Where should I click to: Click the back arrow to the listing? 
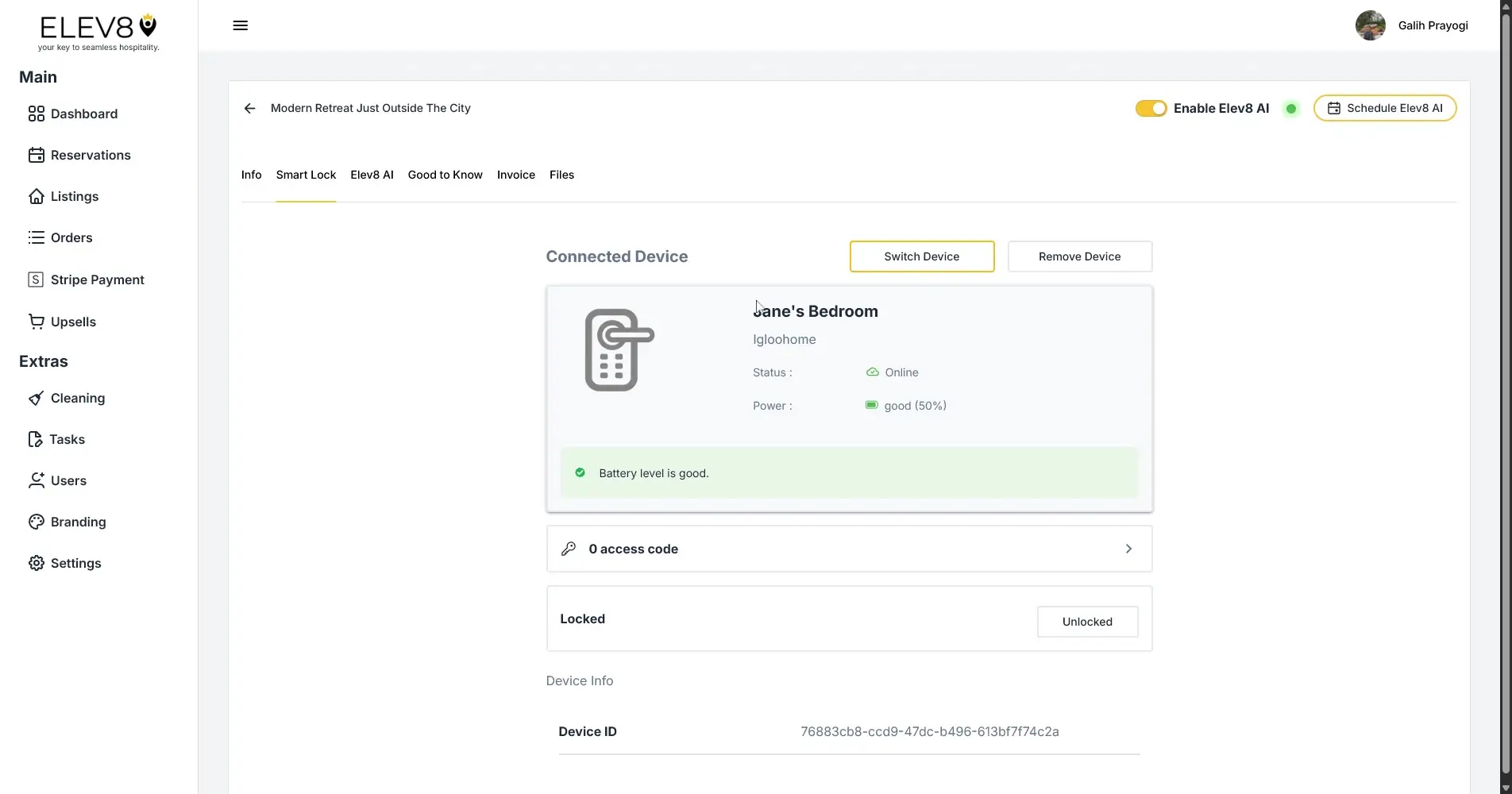[x=249, y=108]
